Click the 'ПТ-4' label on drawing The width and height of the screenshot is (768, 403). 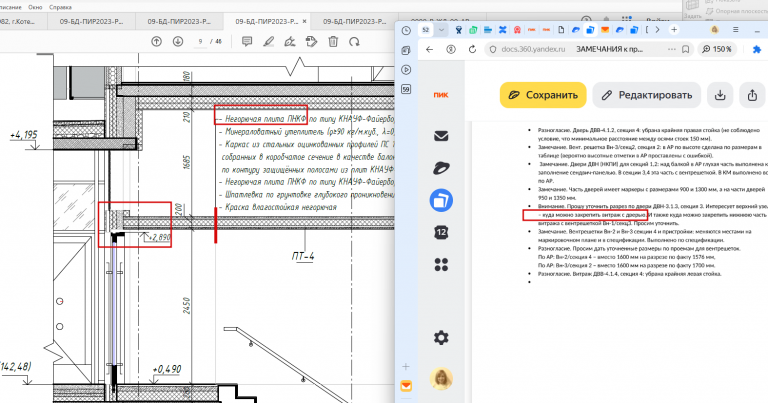[303, 256]
